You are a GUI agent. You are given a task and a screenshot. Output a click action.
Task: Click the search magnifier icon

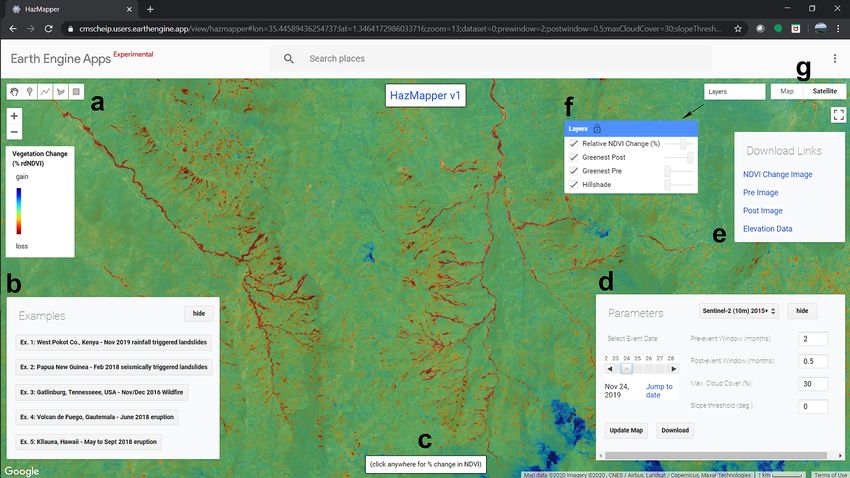click(x=289, y=59)
